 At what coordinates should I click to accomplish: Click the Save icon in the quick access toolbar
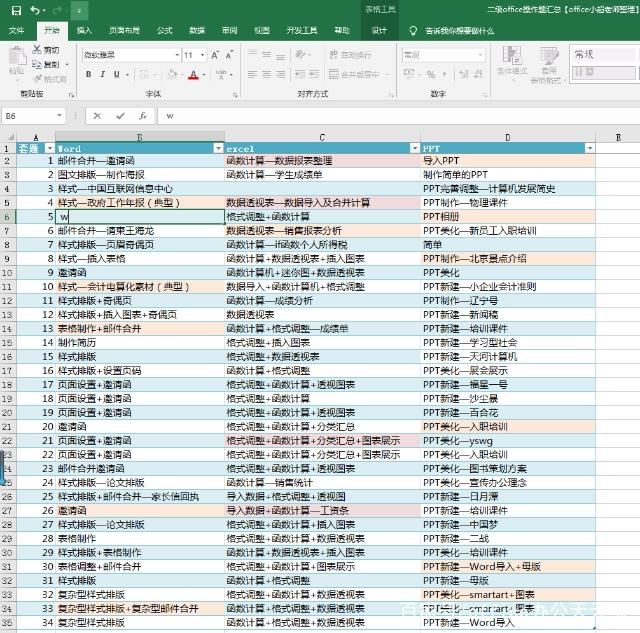(16, 10)
